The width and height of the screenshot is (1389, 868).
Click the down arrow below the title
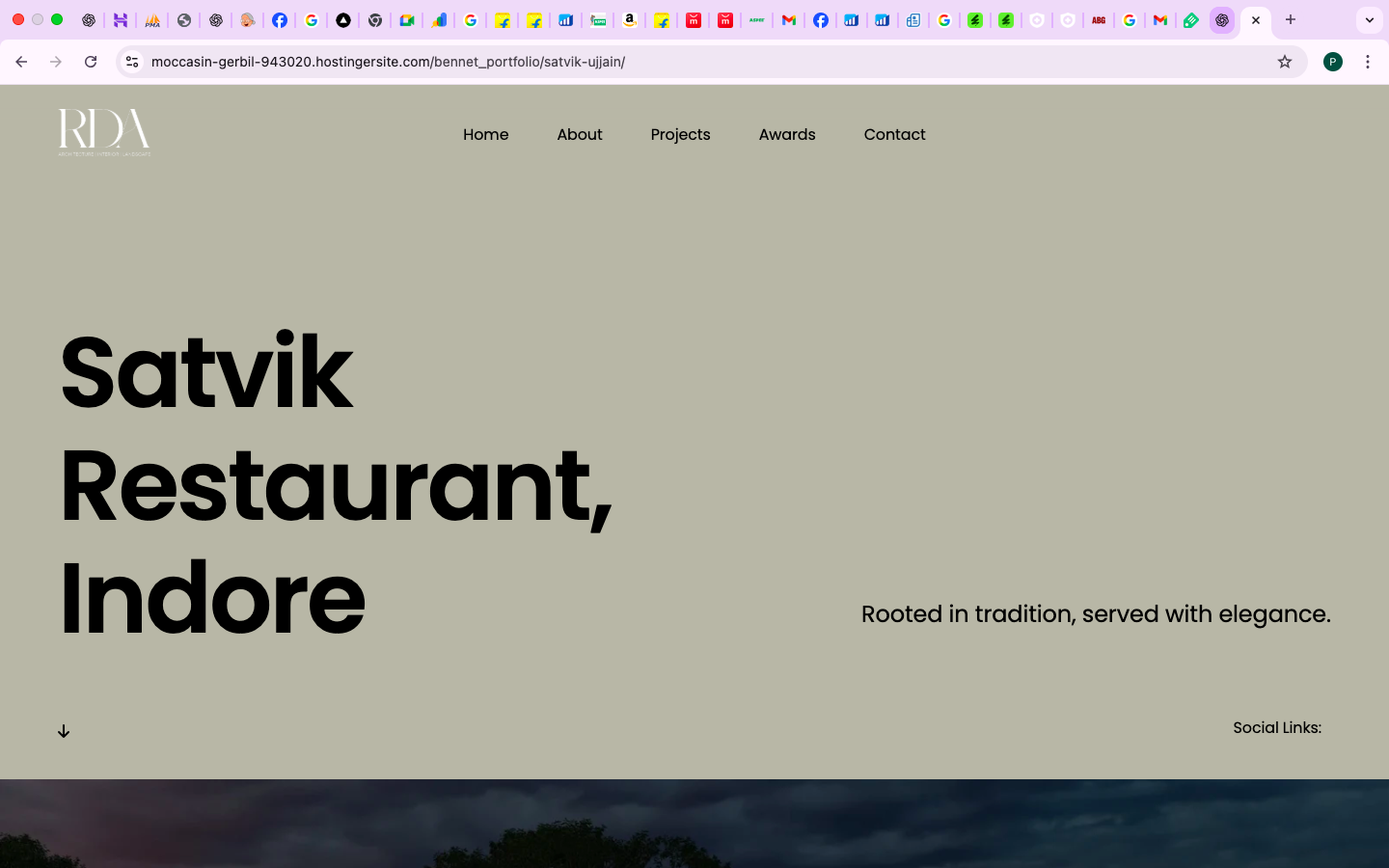64,731
